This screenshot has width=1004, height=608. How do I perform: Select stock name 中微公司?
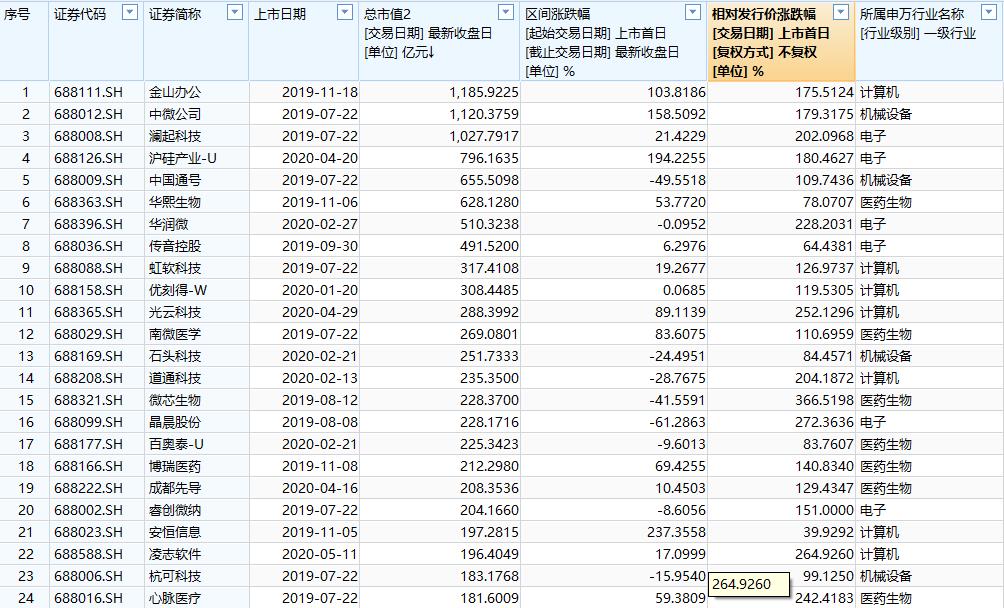pyautogui.click(x=175, y=114)
